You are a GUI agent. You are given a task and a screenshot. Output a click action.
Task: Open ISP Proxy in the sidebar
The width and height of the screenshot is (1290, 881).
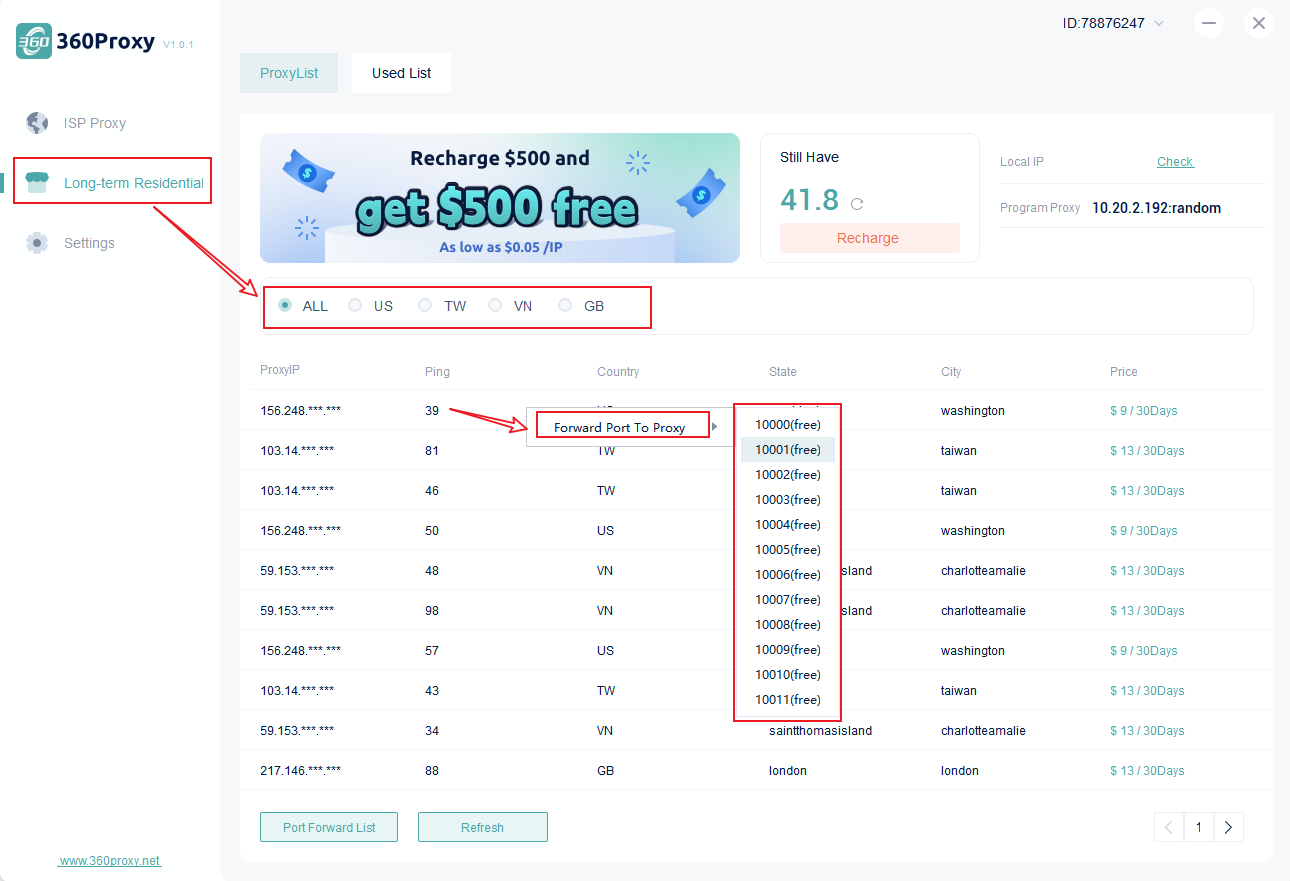(x=95, y=123)
